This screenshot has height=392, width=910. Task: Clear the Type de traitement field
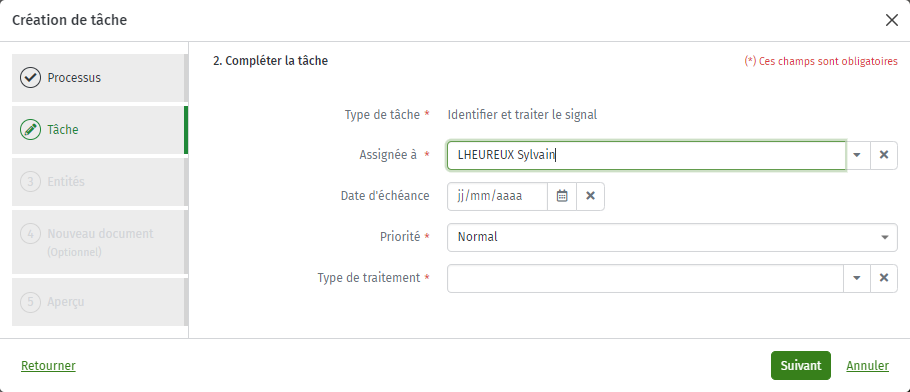click(884, 278)
